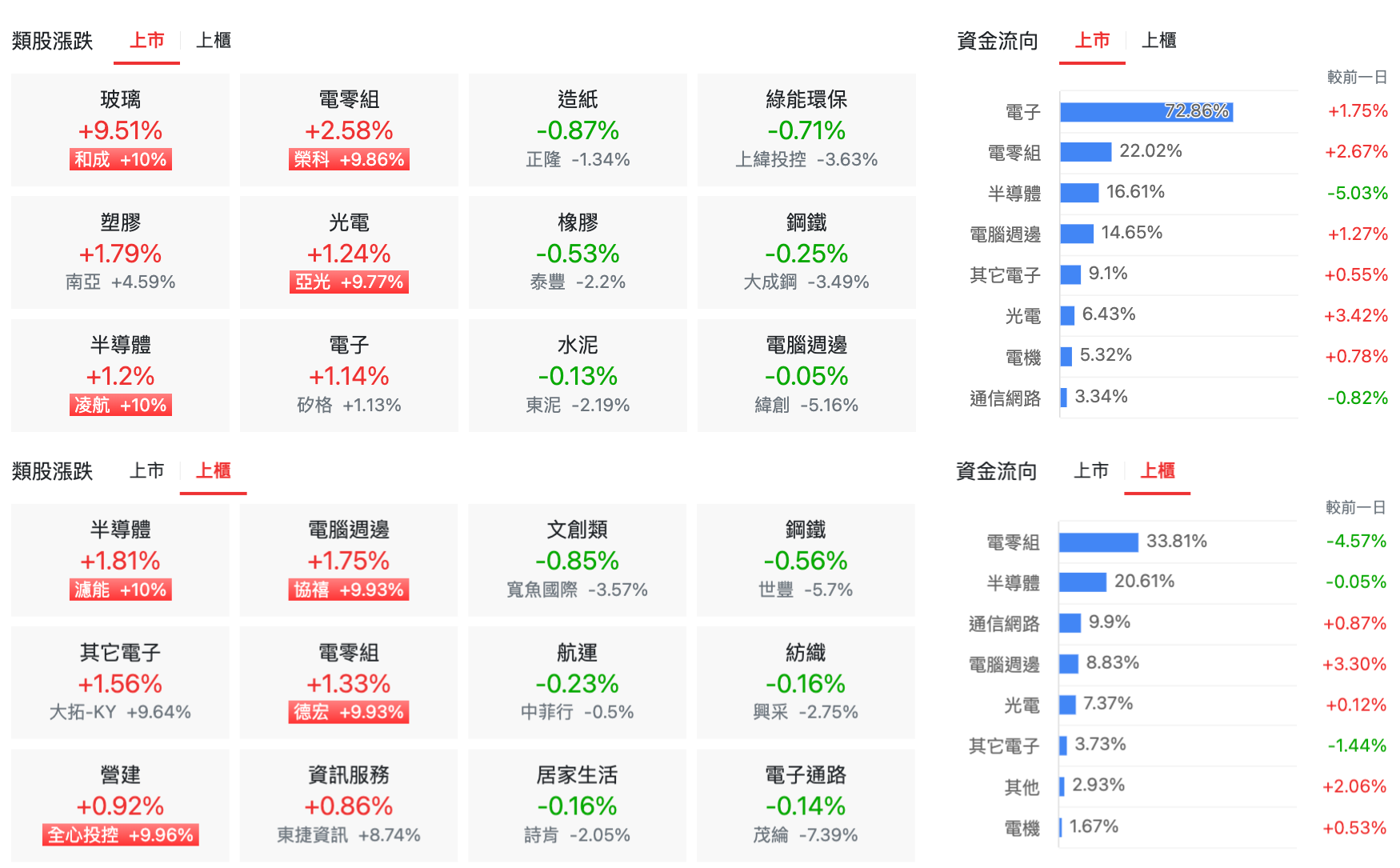The height and width of the screenshot is (868, 1400).
Task: Select the 亞光 +9.77% badge
Action: [348, 282]
